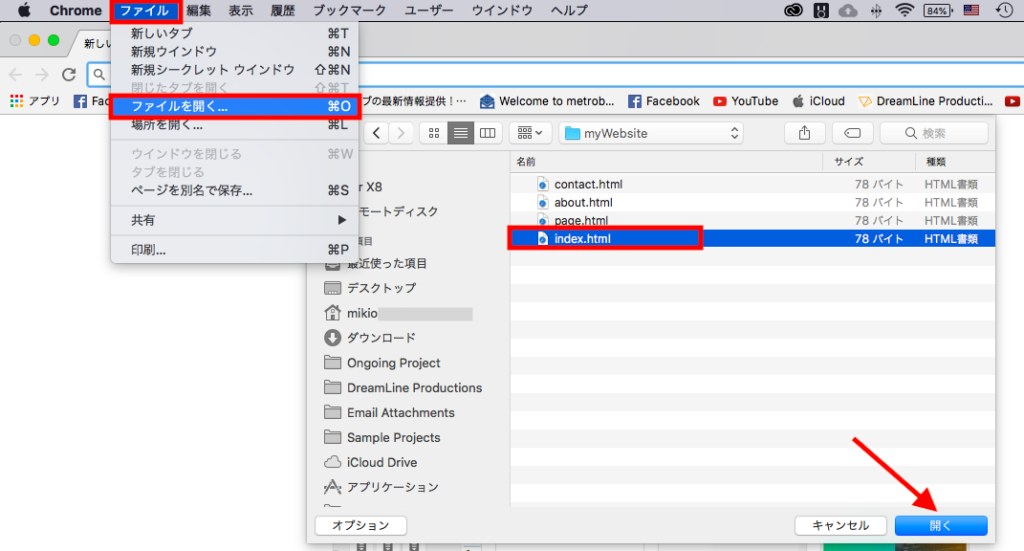Viewport: 1024px width, 551px height.
Task: Select page.html file
Action: pyautogui.click(x=752, y=221)
